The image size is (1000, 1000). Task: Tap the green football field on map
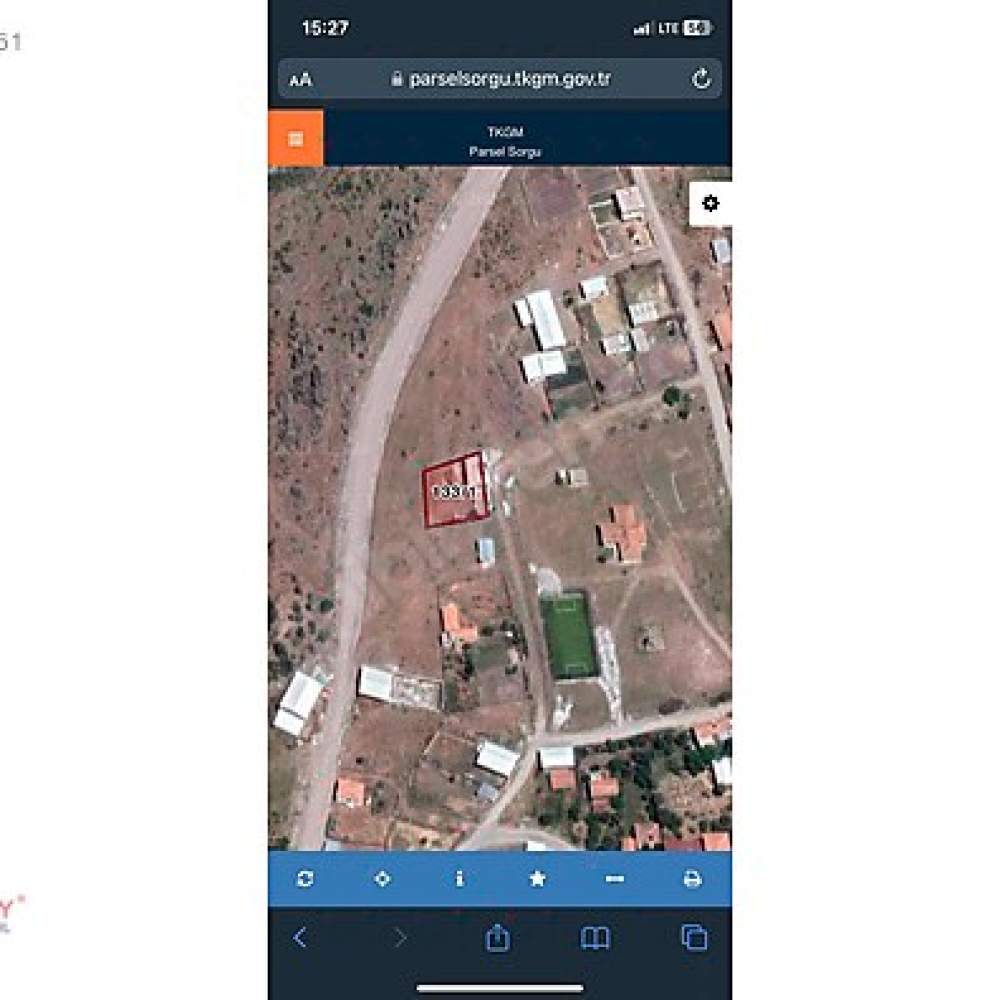pyautogui.click(x=568, y=636)
